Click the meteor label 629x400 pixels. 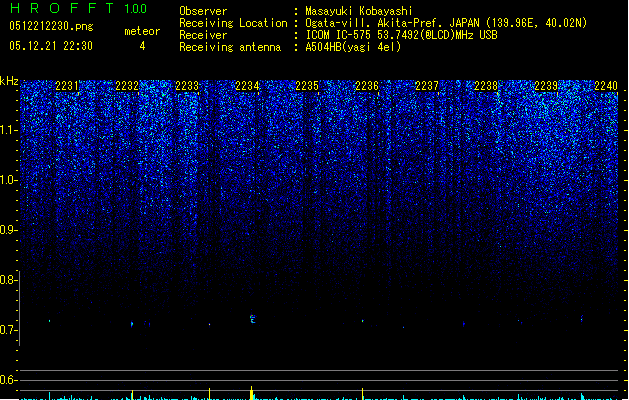pos(142,31)
